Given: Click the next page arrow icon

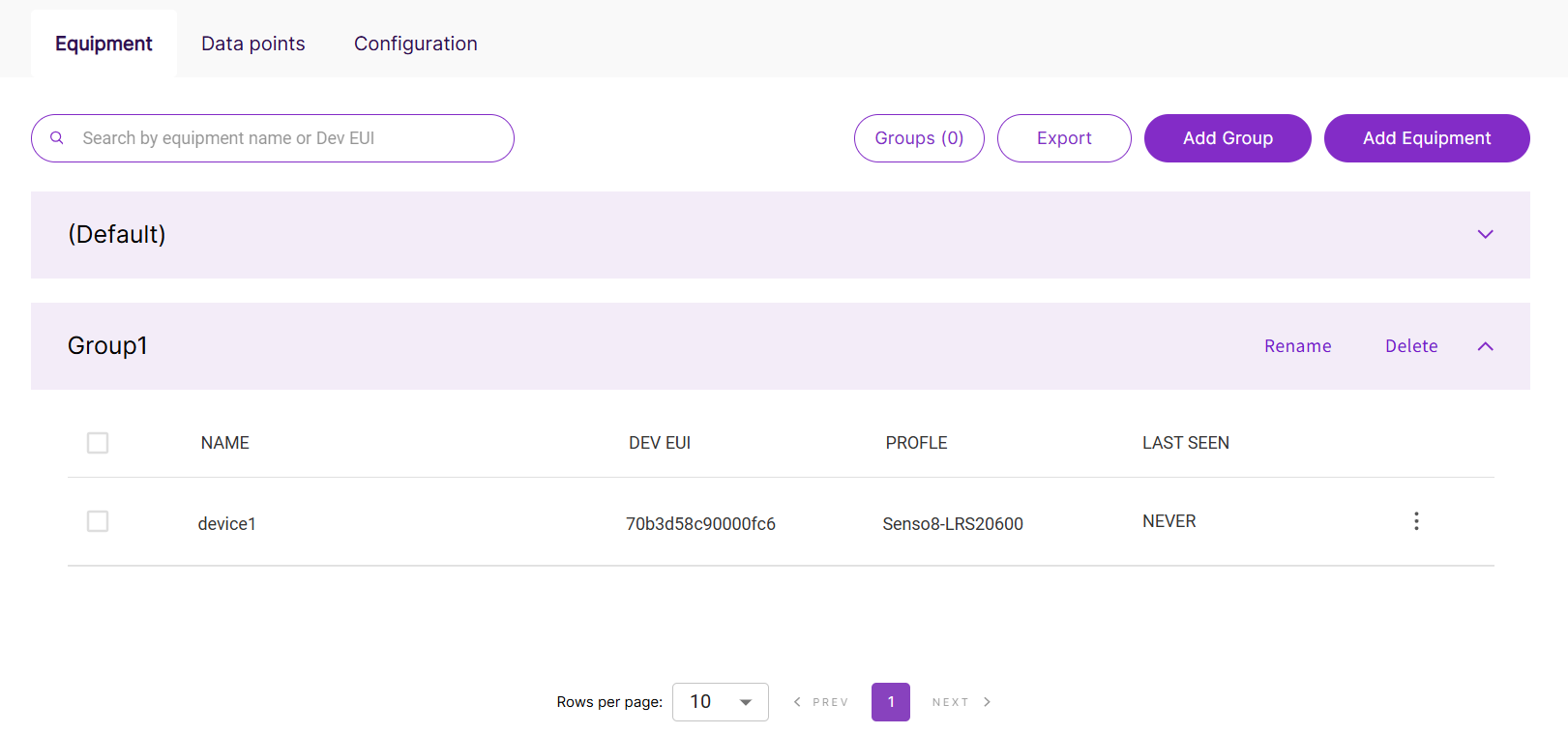Looking at the screenshot, I should pyautogui.click(x=987, y=702).
